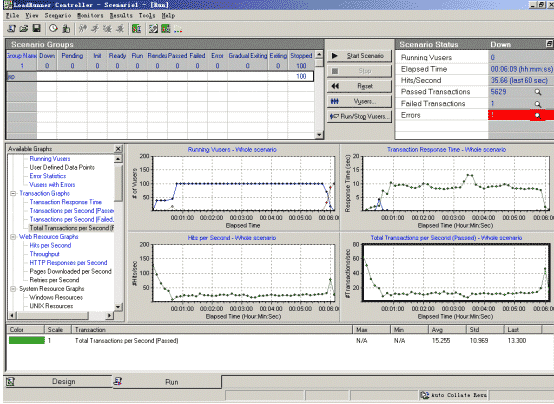Click the Start Scenario button
554x404 pixels.
(359, 56)
